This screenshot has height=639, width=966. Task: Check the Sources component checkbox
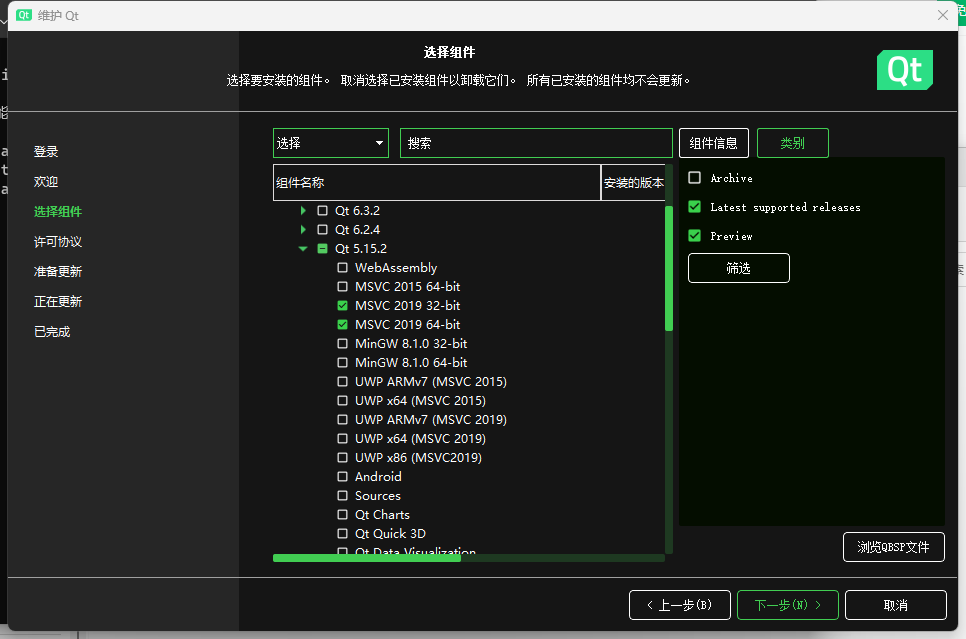coord(343,495)
